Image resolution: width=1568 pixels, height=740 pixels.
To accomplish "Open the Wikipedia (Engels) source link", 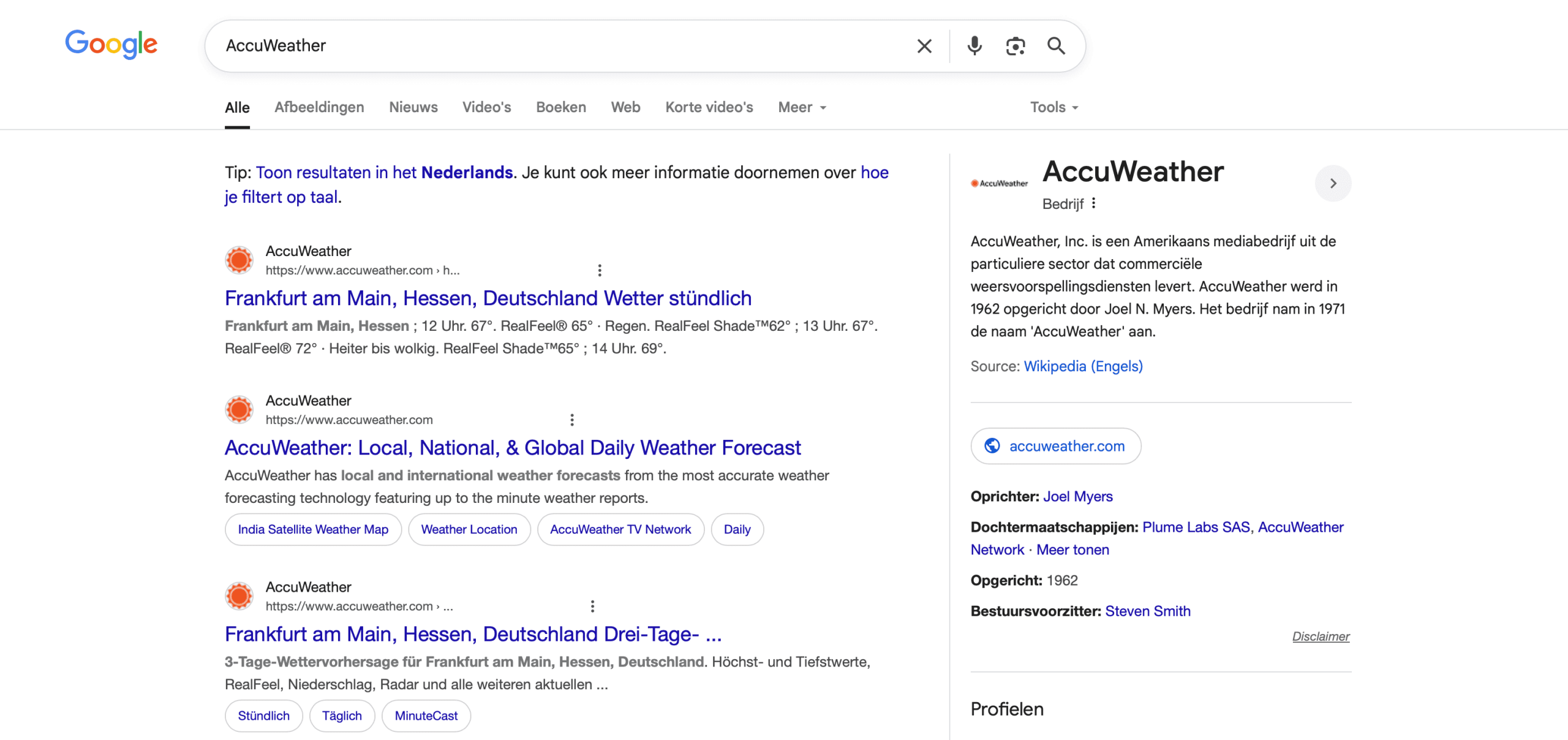I will point(1083,366).
